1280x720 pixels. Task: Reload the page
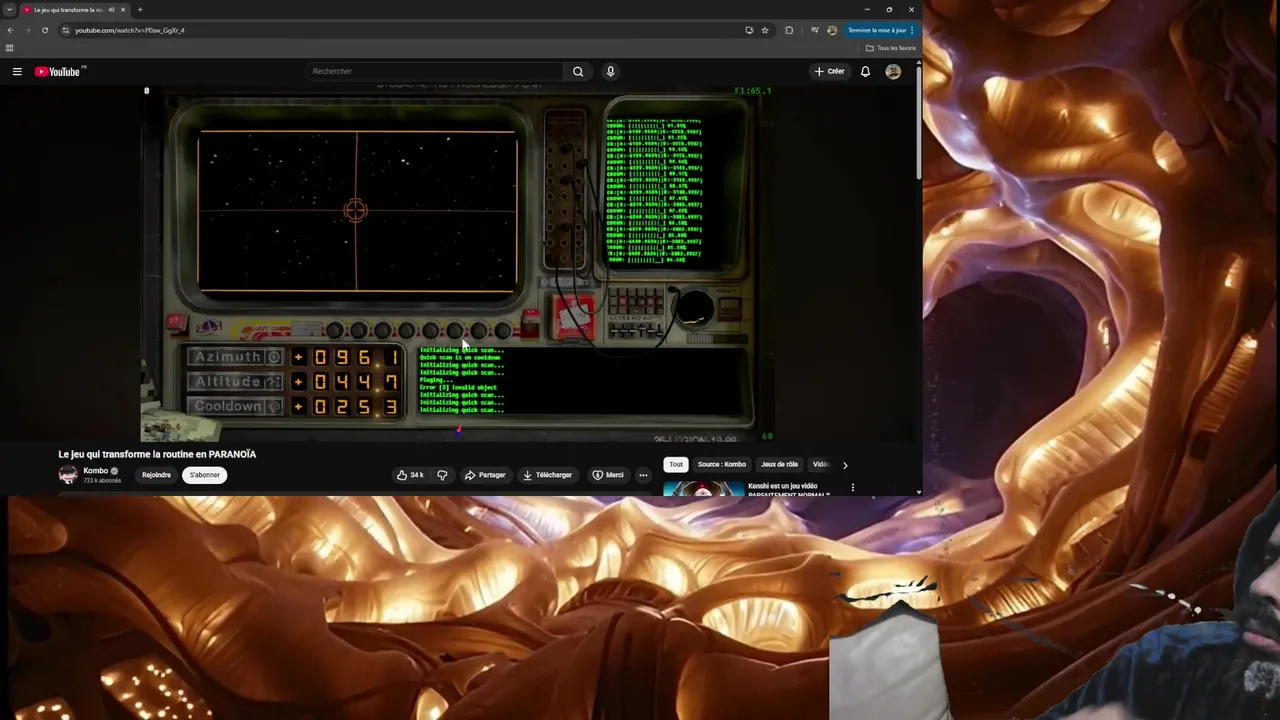pos(44,30)
